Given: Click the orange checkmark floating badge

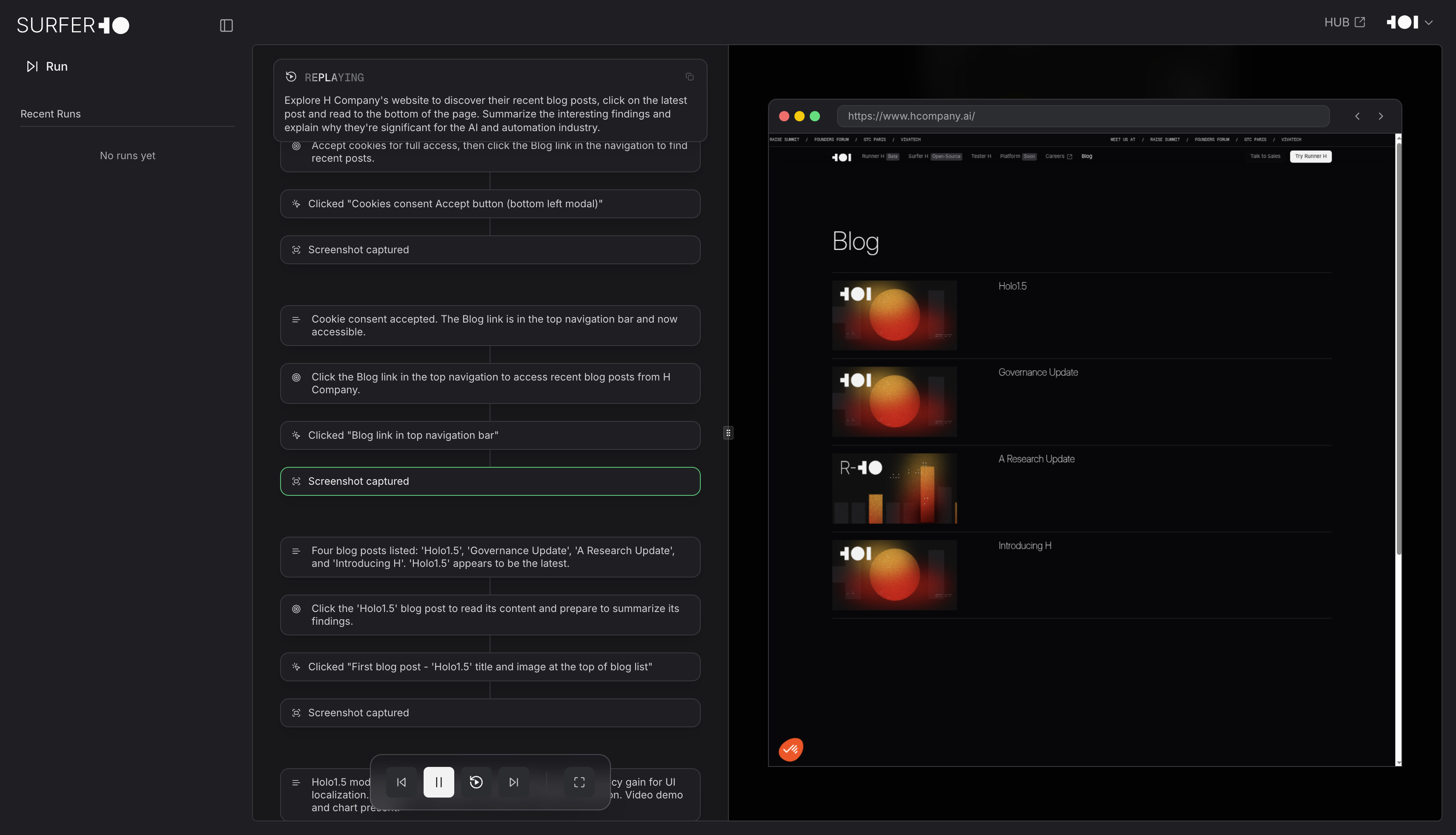Looking at the screenshot, I should point(791,749).
